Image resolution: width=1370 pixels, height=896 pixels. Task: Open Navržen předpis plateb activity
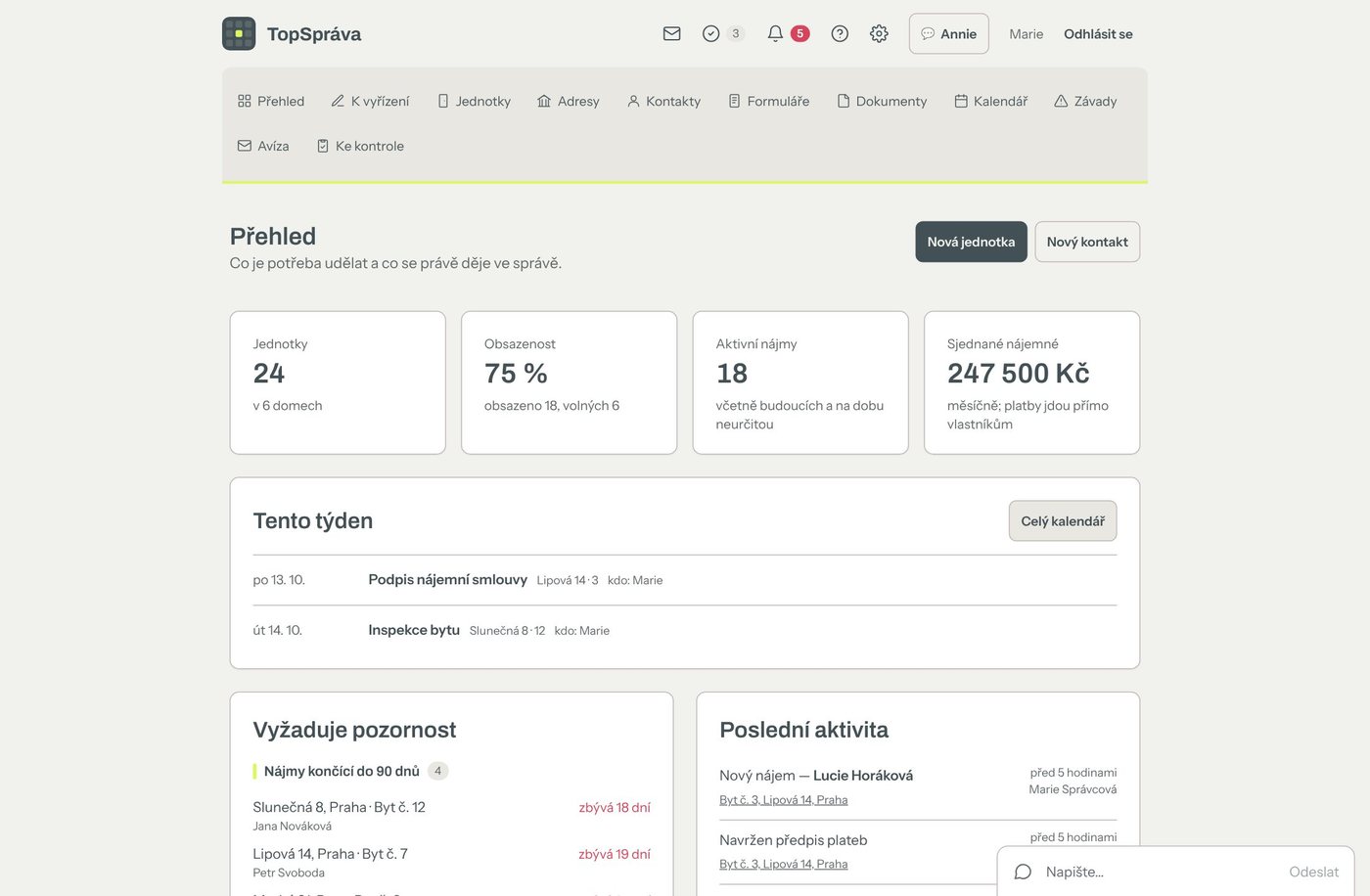(794, 840)
